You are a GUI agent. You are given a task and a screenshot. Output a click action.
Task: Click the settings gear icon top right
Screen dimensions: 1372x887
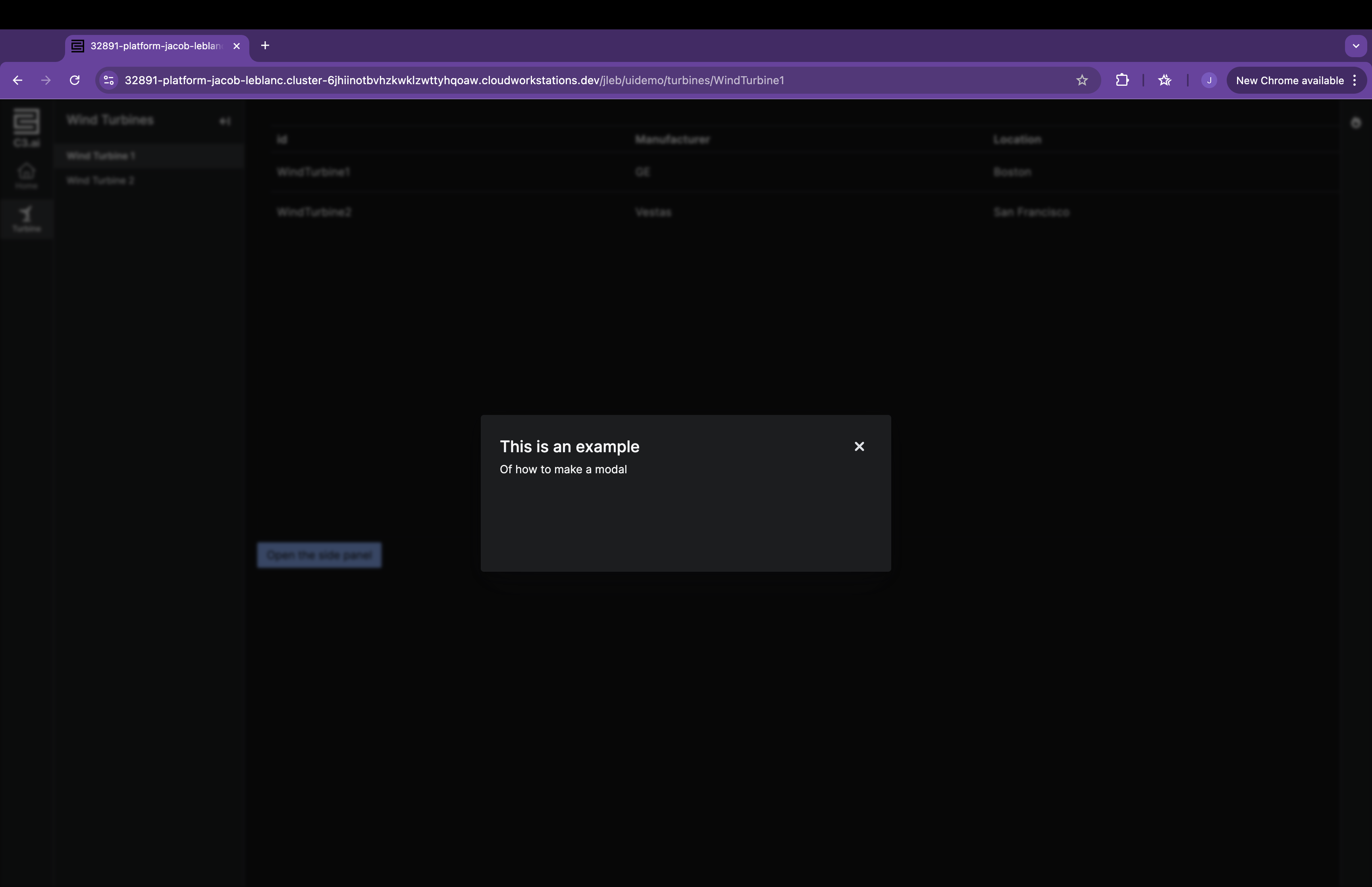1355,123
